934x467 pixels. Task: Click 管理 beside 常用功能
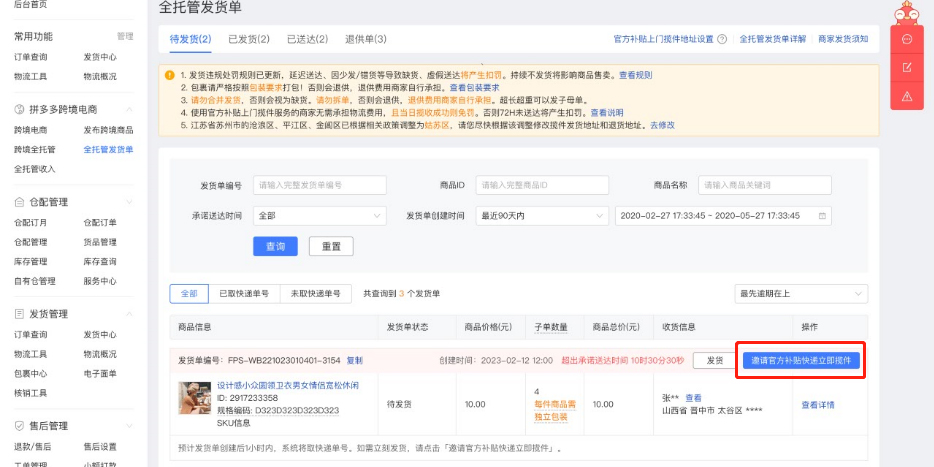click(x=125, y=37)
